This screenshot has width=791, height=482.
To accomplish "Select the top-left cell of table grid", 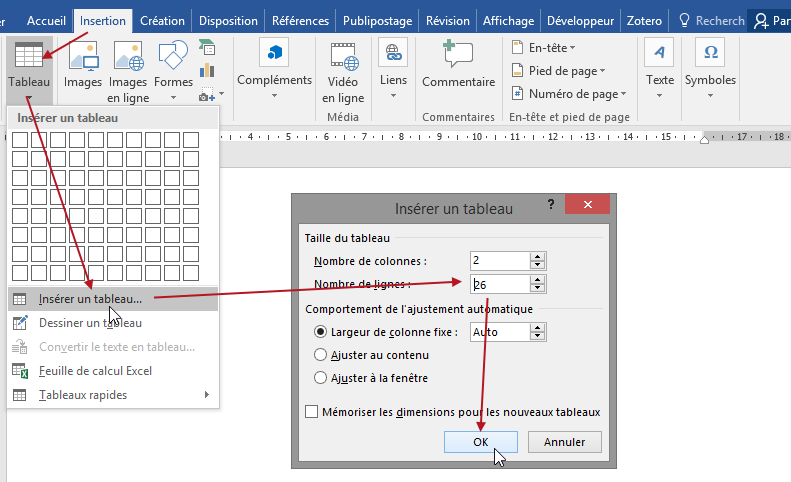I will [x=20, y=140].
